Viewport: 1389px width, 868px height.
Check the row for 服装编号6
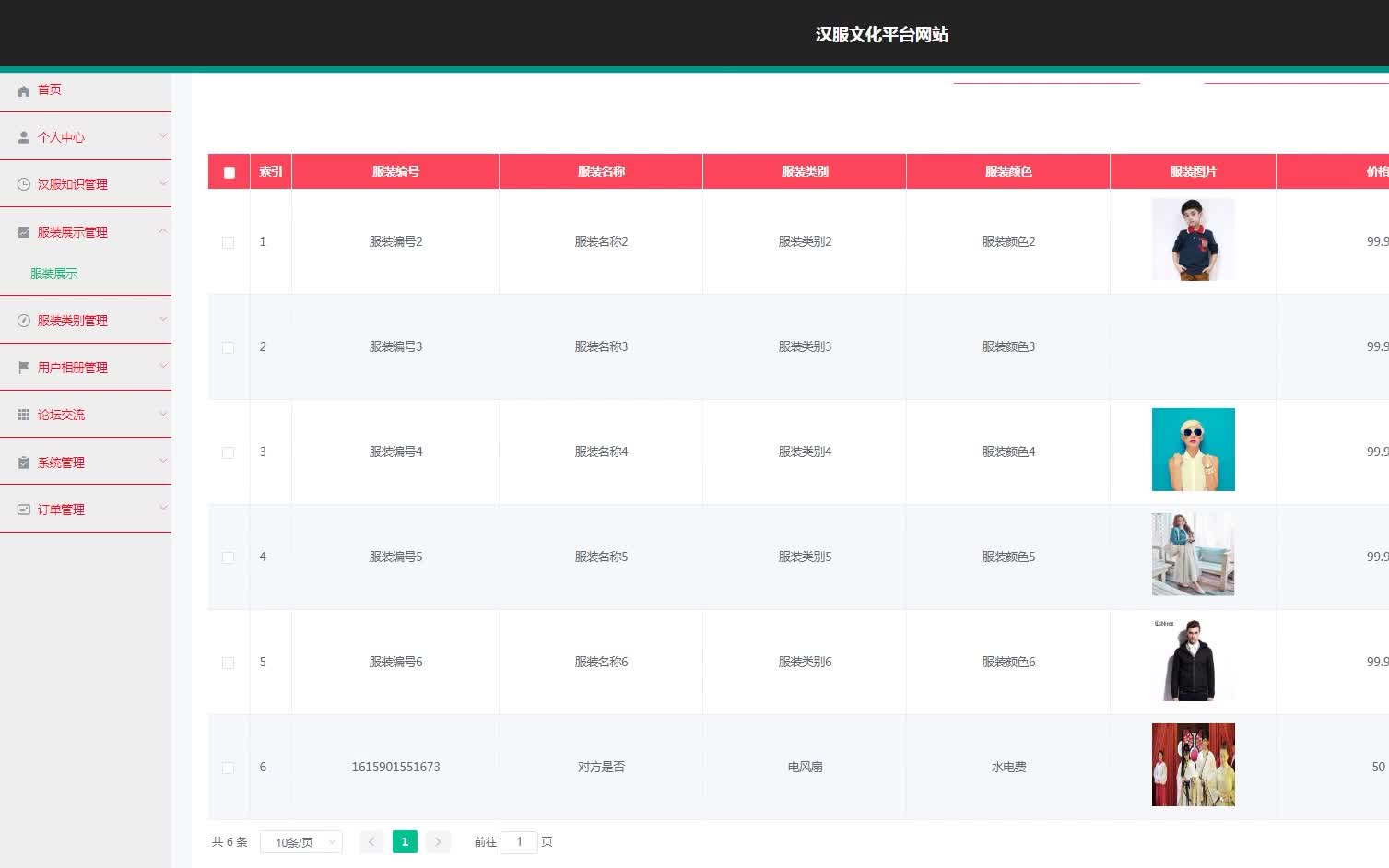coord(228,663)
